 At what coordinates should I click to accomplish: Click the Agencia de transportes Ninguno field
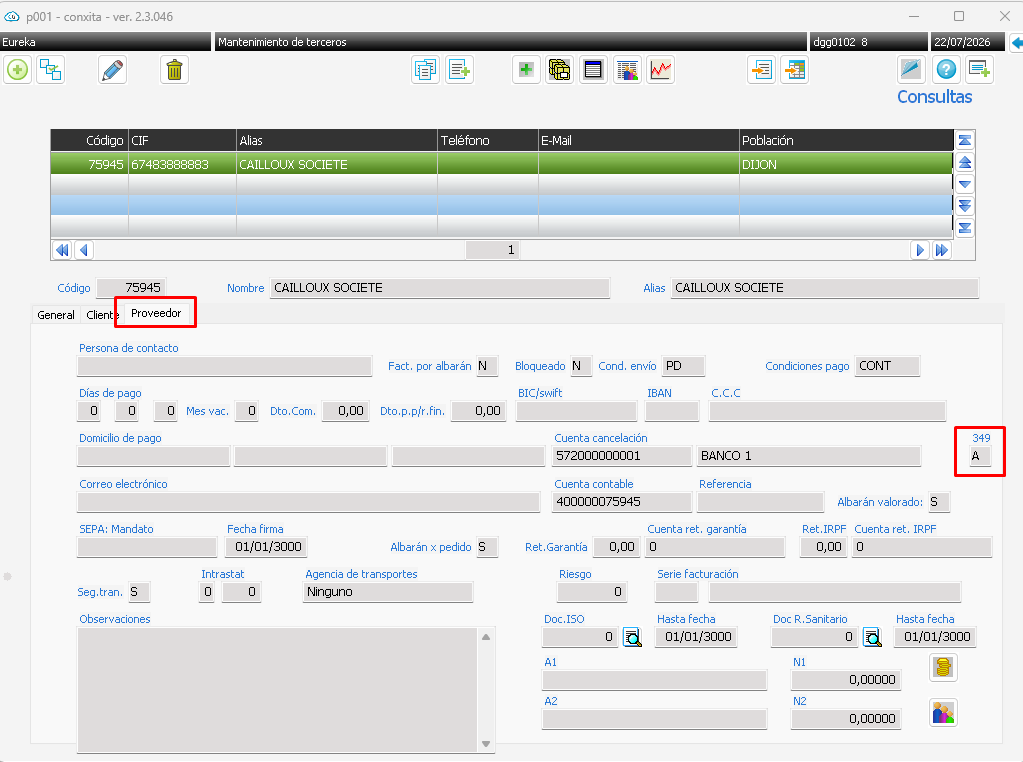coord(388,592)
